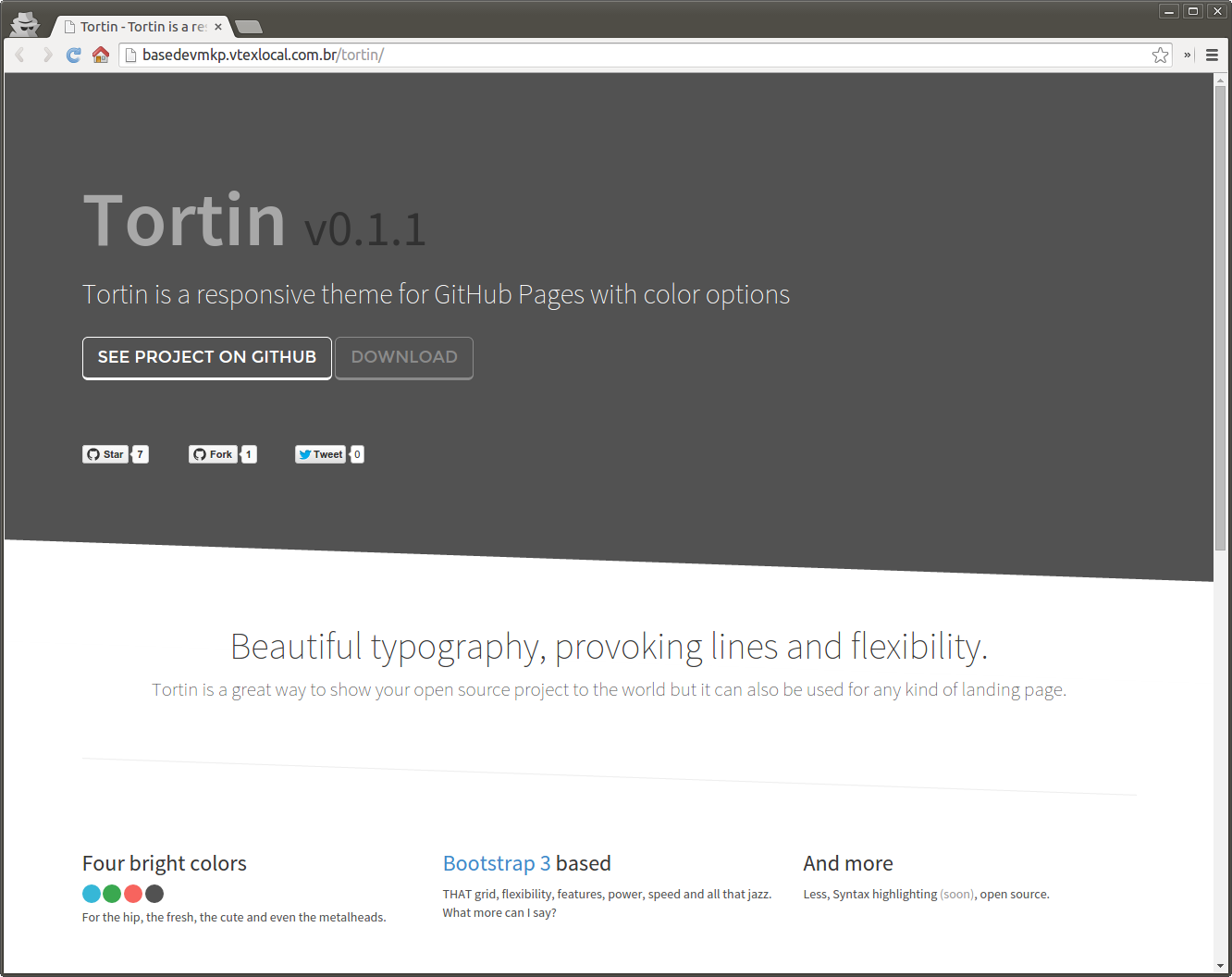Close the Tortin tab
This screenshot has height=977, width=1232.
pos(218,27)
